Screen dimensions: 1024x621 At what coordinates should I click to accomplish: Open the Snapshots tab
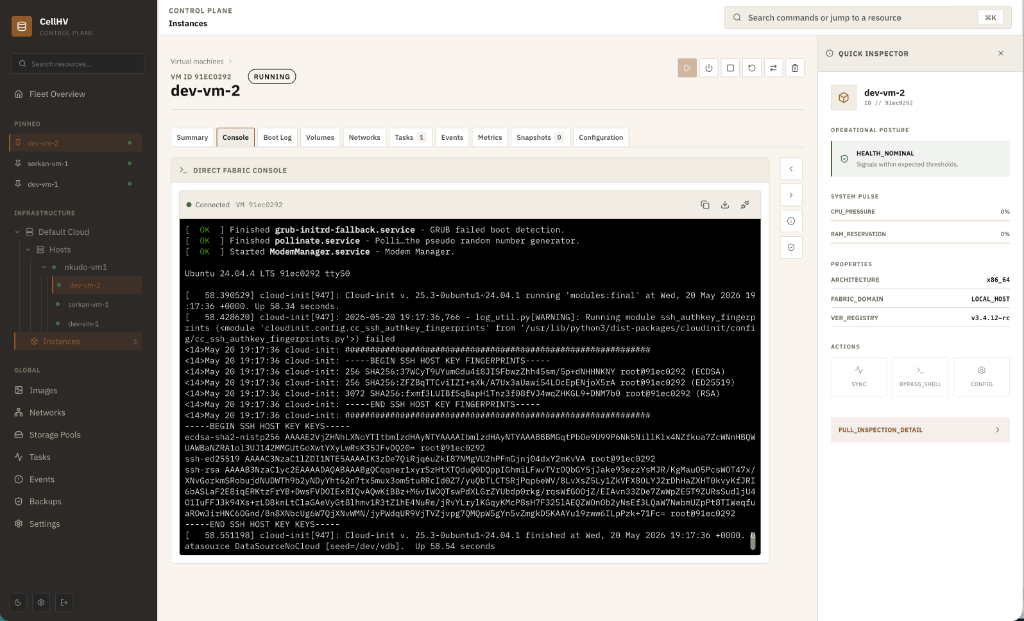[540, 137]
